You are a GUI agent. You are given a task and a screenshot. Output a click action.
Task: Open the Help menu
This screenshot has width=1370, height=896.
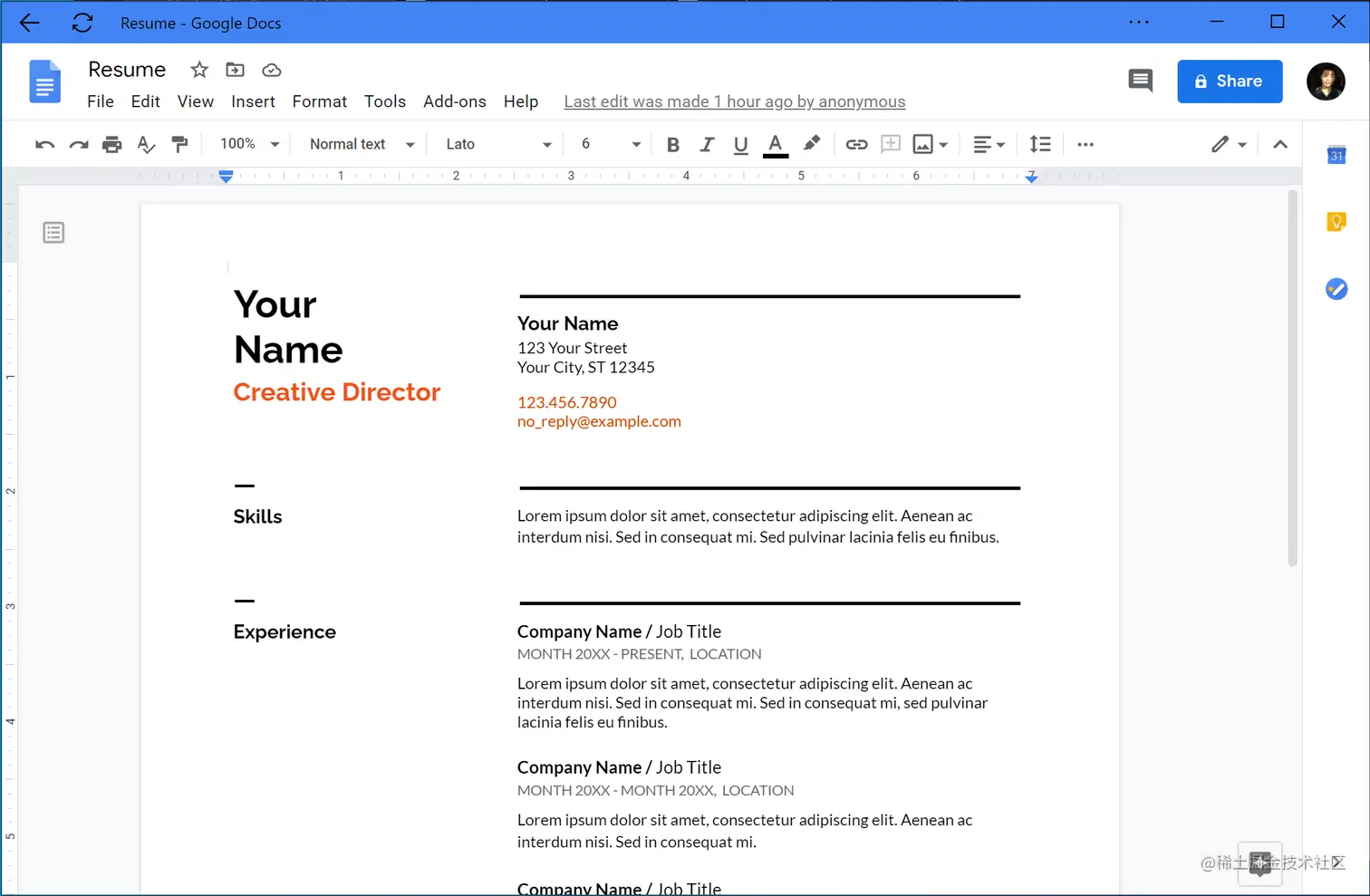(521, 101)
